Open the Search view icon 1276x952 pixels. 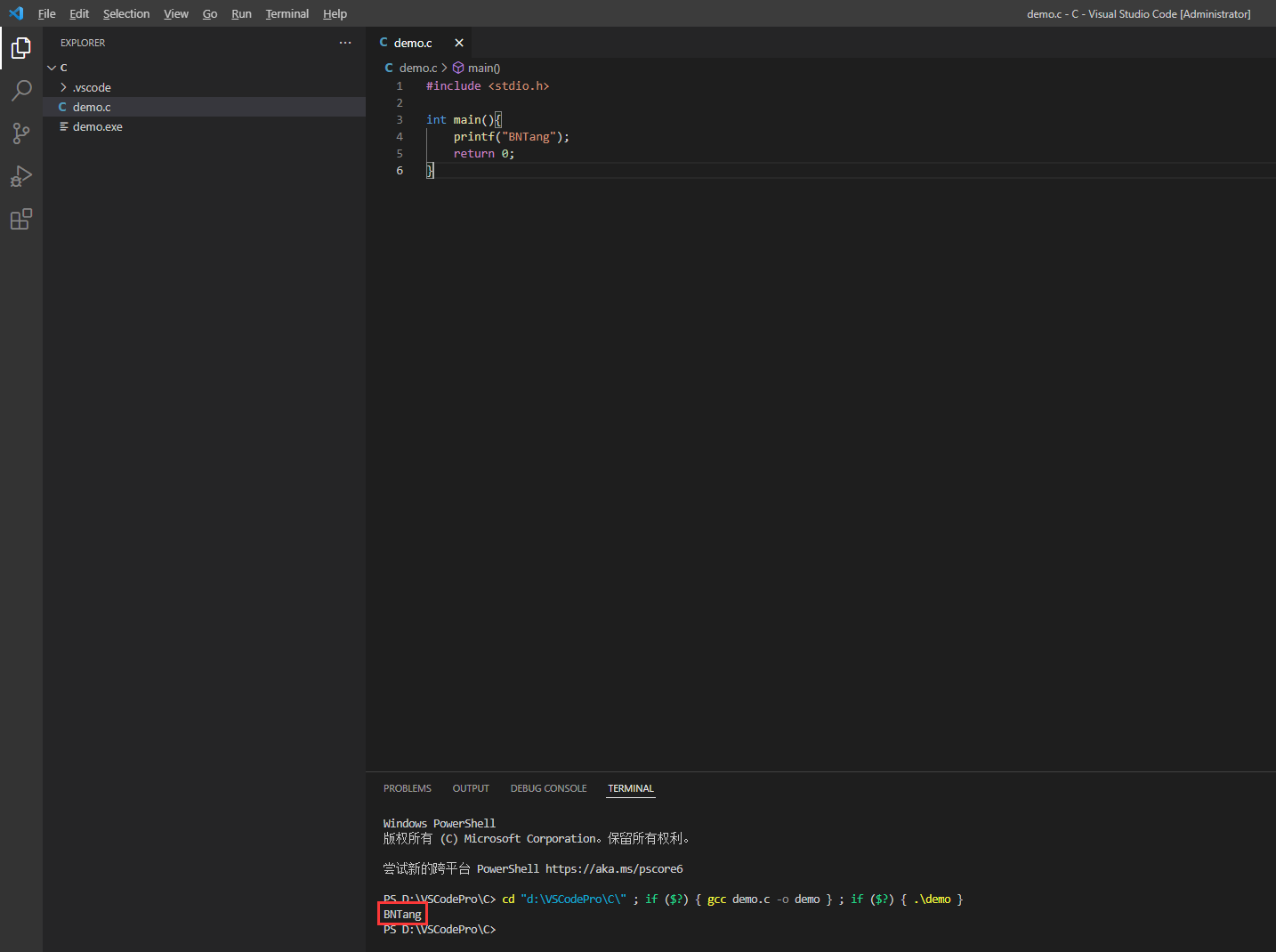[x=21, y=91]
